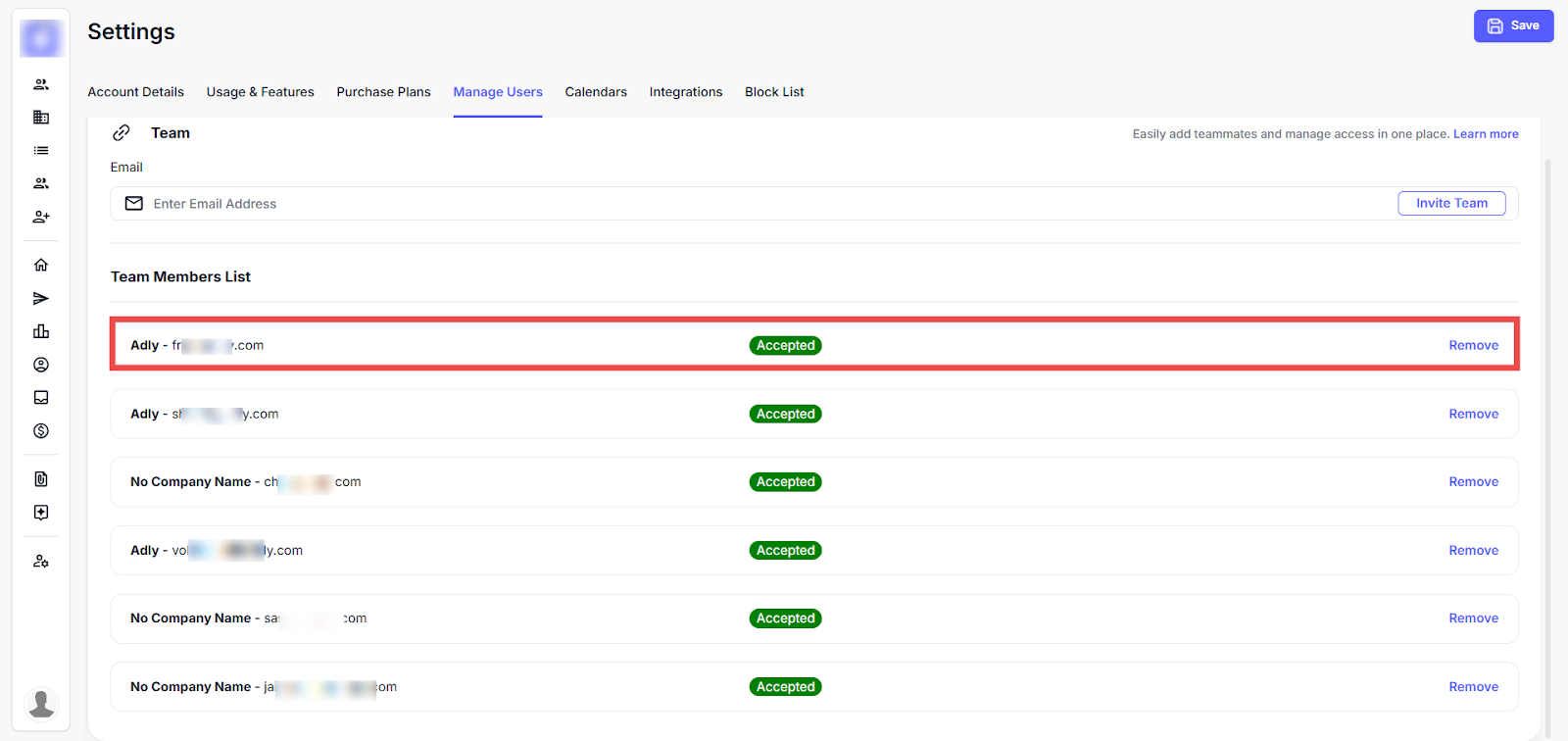Go to the Block List tab

(x=774, y=92)
